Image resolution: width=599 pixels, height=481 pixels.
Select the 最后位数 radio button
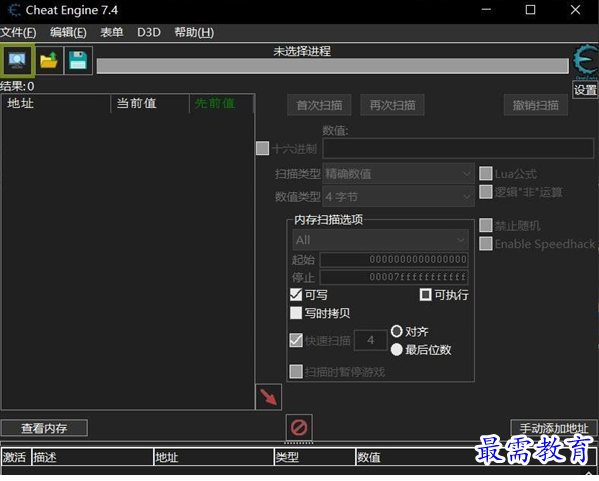tap(397, 349)
